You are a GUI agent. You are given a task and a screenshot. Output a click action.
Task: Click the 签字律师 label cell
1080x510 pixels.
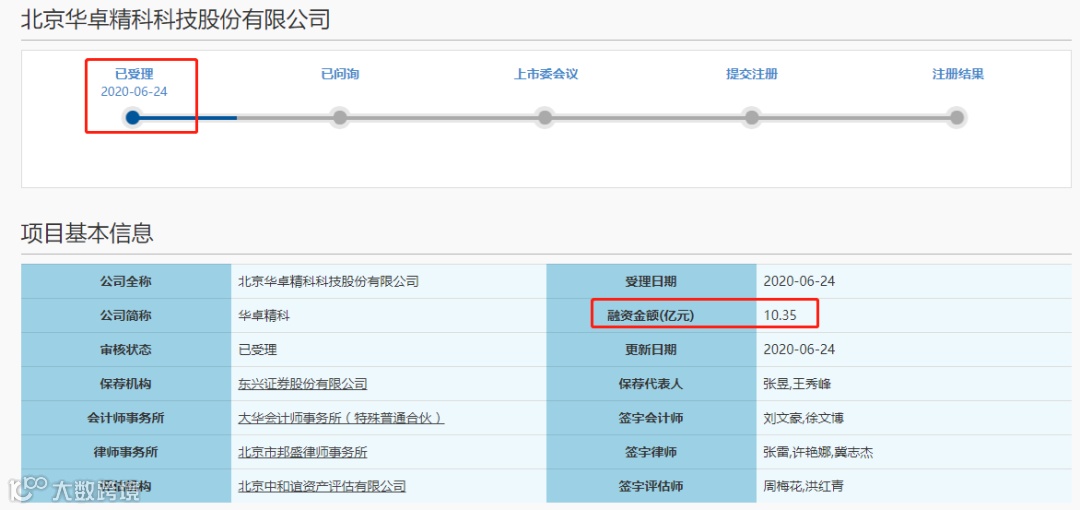click(x=651, y=452)
